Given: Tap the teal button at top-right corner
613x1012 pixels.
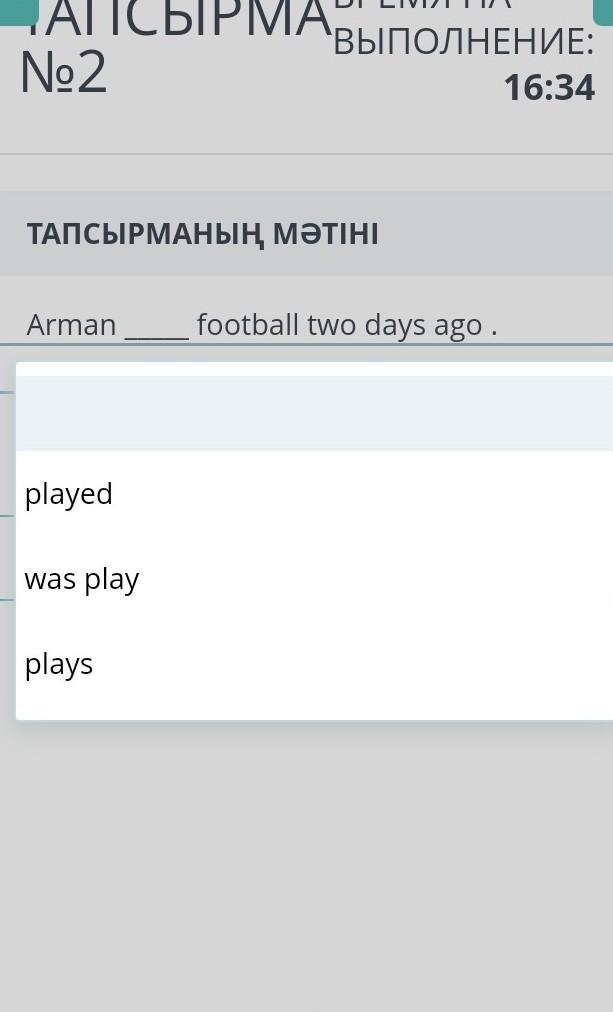Looking at the screenshot, I should (x=603, y=8).
